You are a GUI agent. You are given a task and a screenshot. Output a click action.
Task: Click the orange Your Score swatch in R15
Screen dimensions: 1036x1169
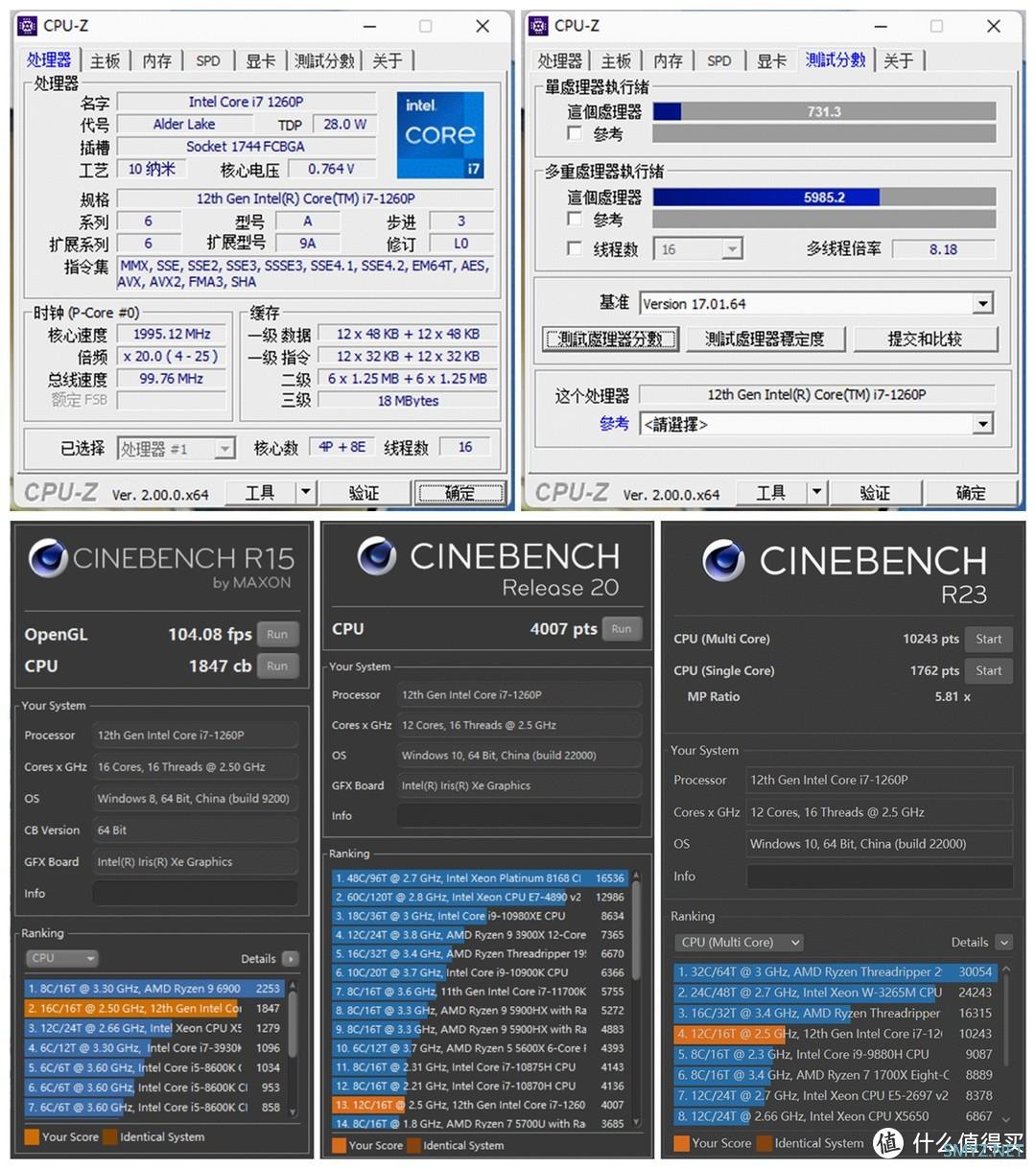pyautogui.click(x=32, y=1136)
